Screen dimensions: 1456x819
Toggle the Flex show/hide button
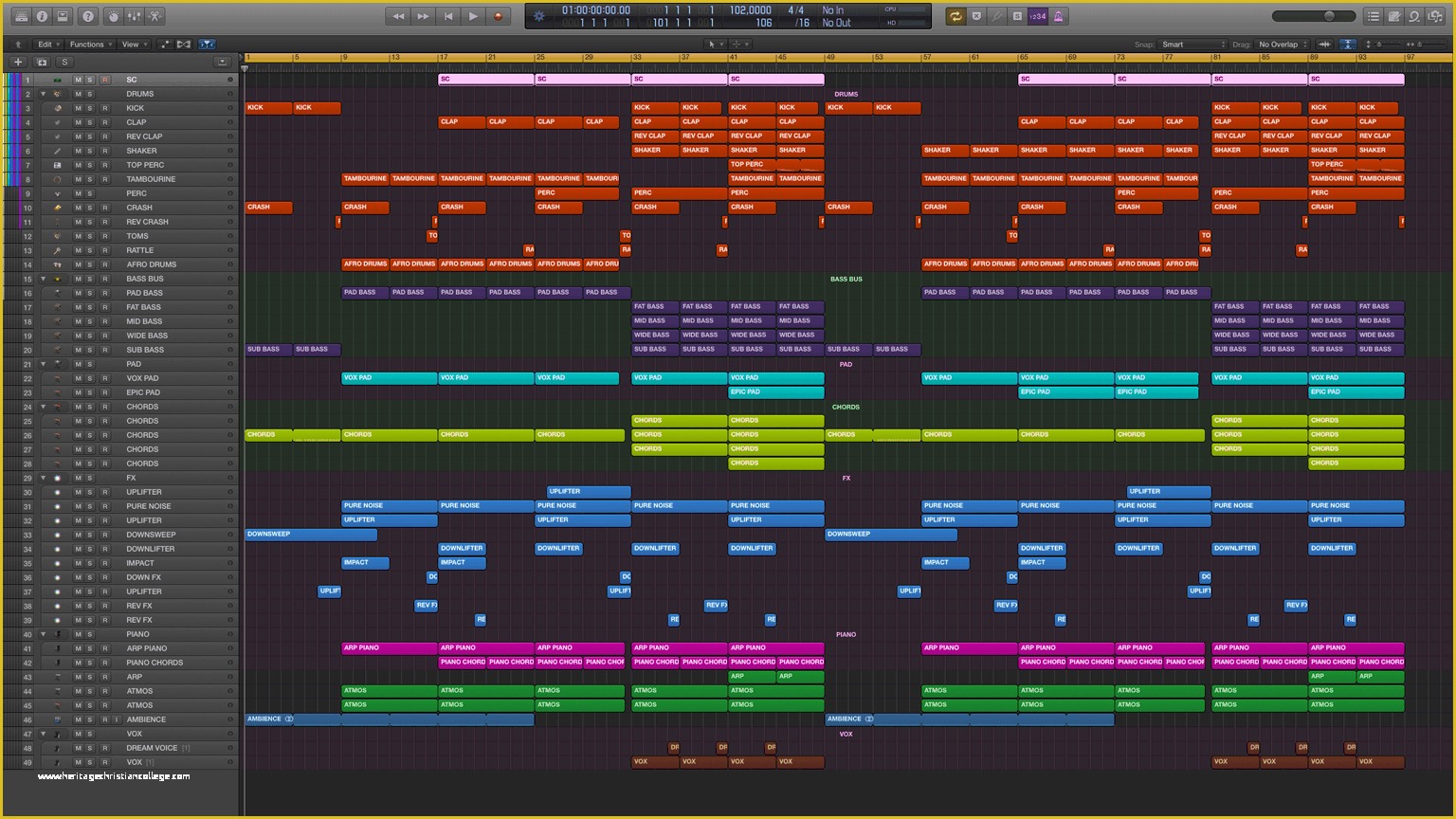pyautogui.click(x=184, y=45)
